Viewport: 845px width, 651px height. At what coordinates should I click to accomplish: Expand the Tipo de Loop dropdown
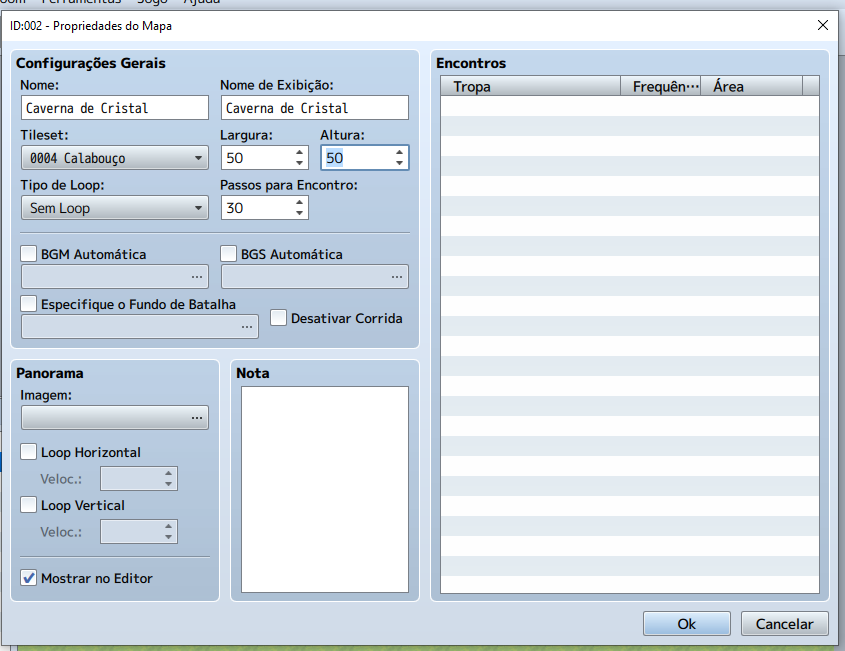click(x=114, y=208)
